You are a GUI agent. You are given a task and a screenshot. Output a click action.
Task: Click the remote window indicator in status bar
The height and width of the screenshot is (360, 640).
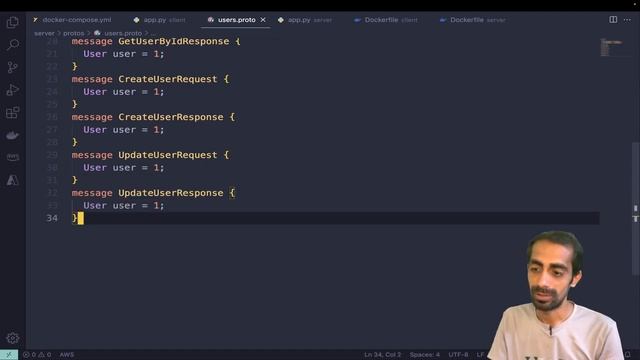click(9, 355)
